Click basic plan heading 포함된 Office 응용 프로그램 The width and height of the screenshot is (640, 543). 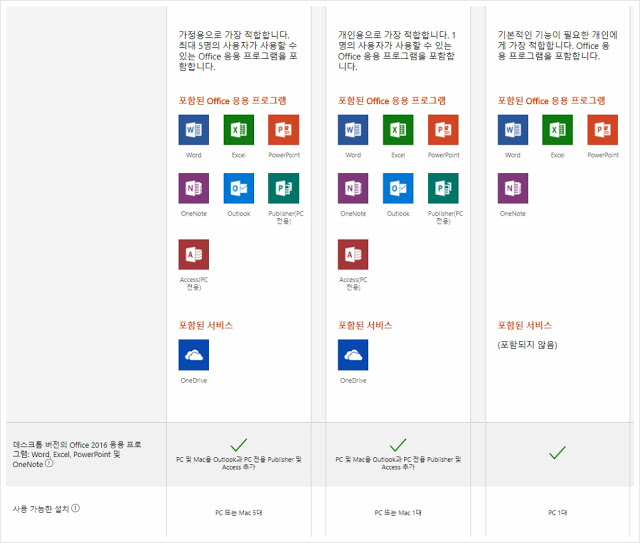pos(551,101)
